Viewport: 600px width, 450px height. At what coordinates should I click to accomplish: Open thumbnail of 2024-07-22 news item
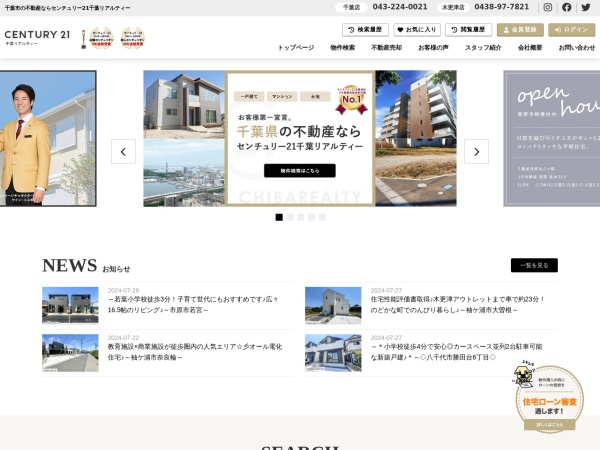pos(70,353)
